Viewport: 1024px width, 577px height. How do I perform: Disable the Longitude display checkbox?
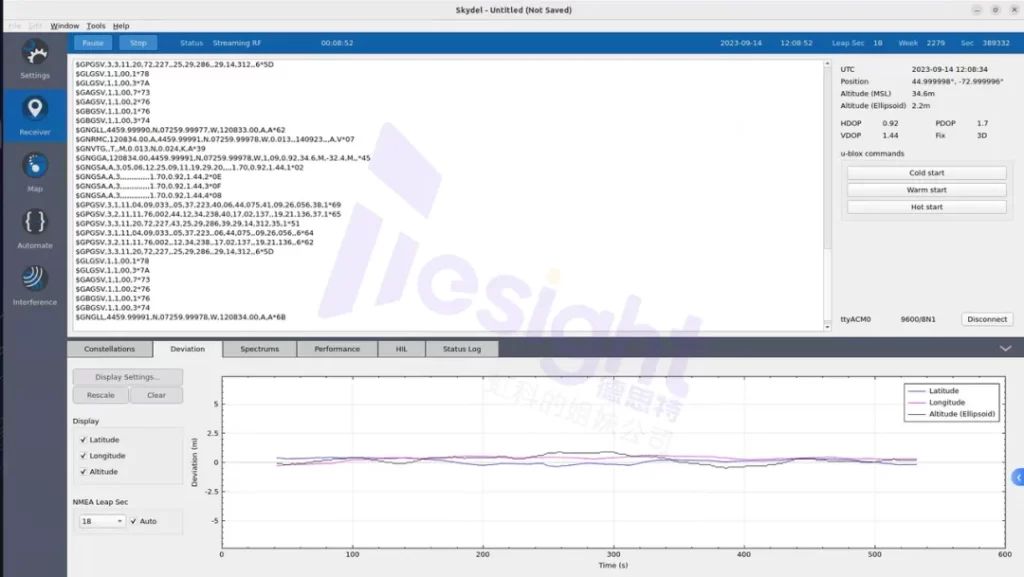tap(81, 455)
